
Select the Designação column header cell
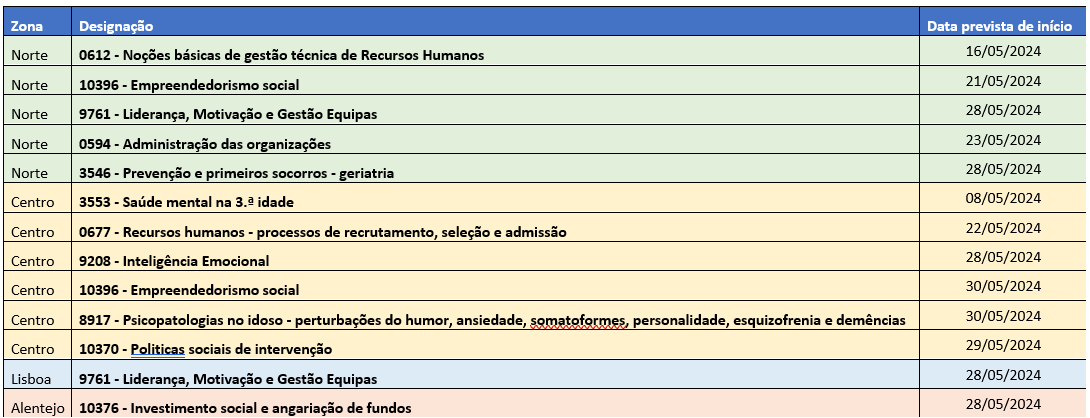496,26
